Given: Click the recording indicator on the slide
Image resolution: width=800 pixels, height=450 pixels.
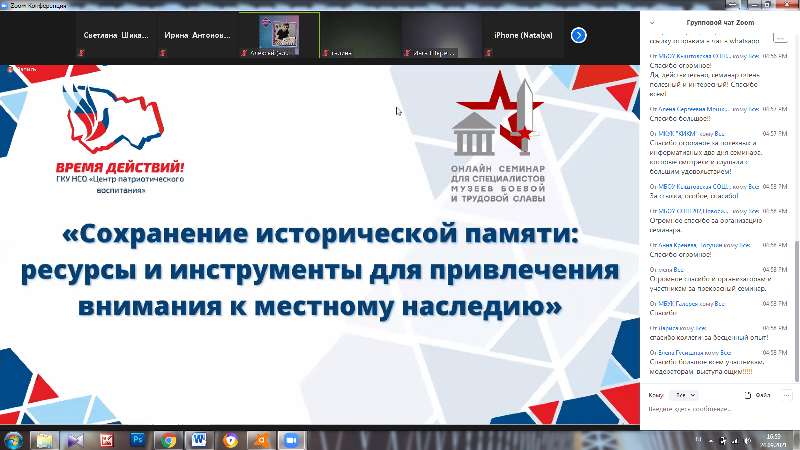Looking at the screenshot, I should click(22, 69).
